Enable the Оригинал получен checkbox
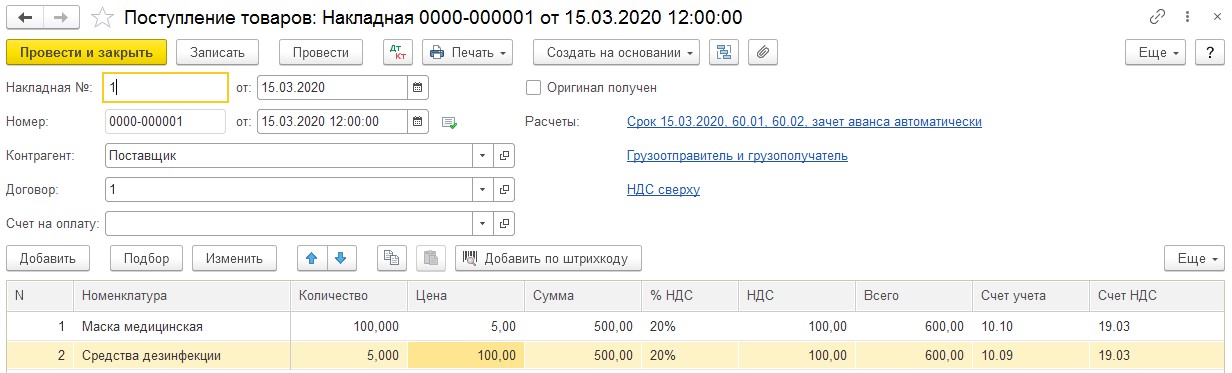 pyautogui.click(x=533, y=87)
